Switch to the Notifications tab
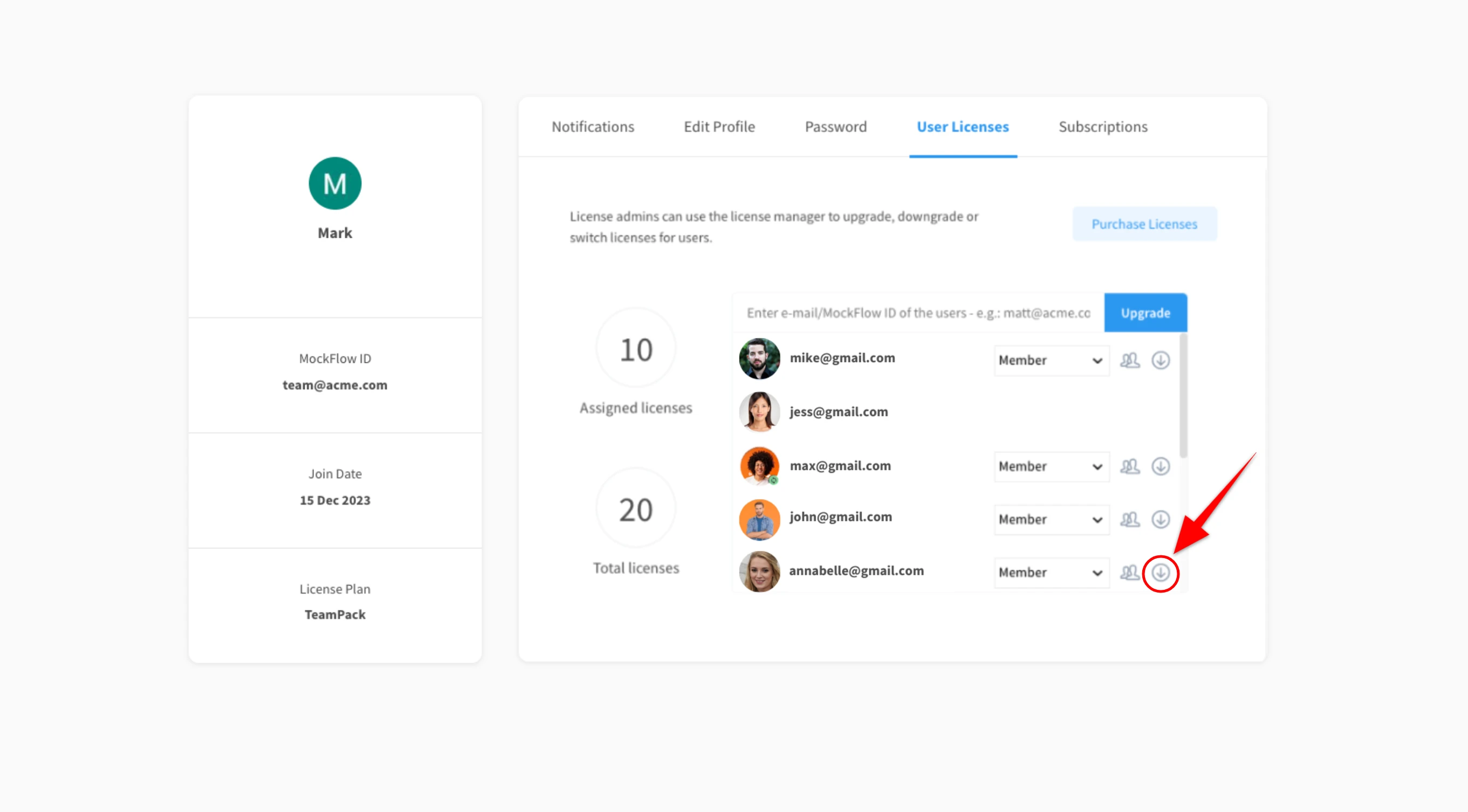 click(x=593, y=127)
